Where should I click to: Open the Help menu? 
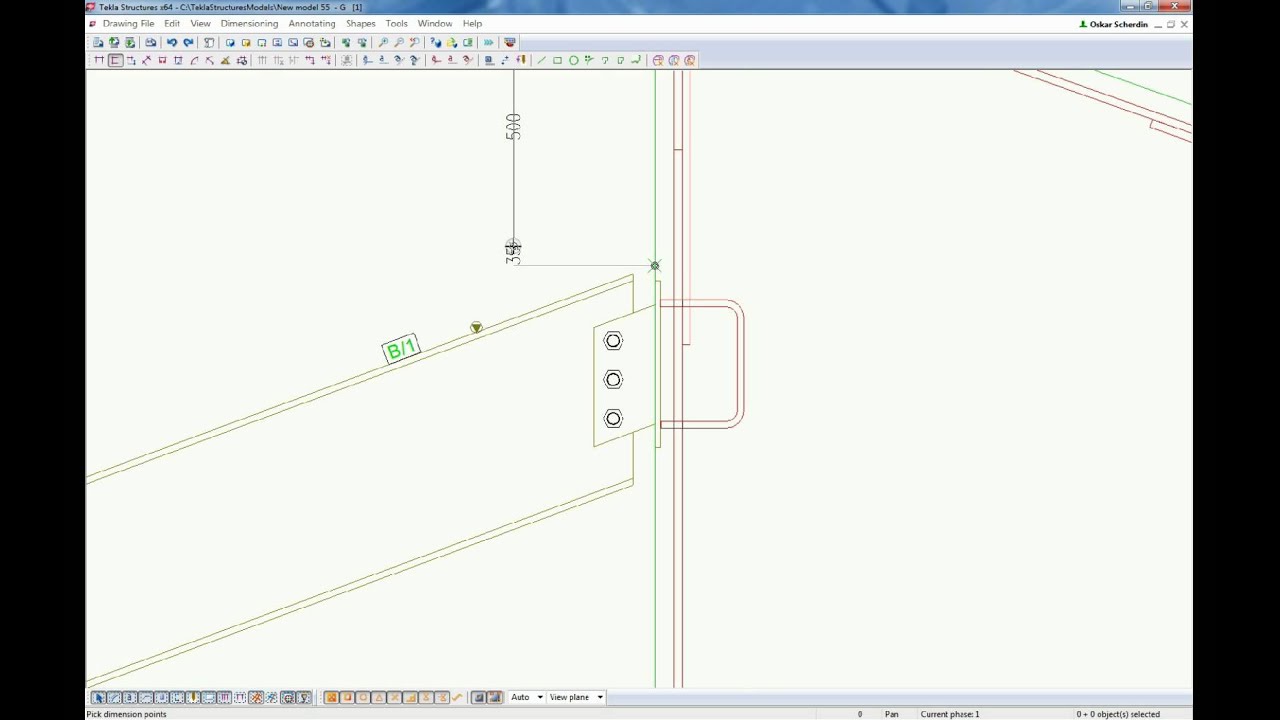472,23
